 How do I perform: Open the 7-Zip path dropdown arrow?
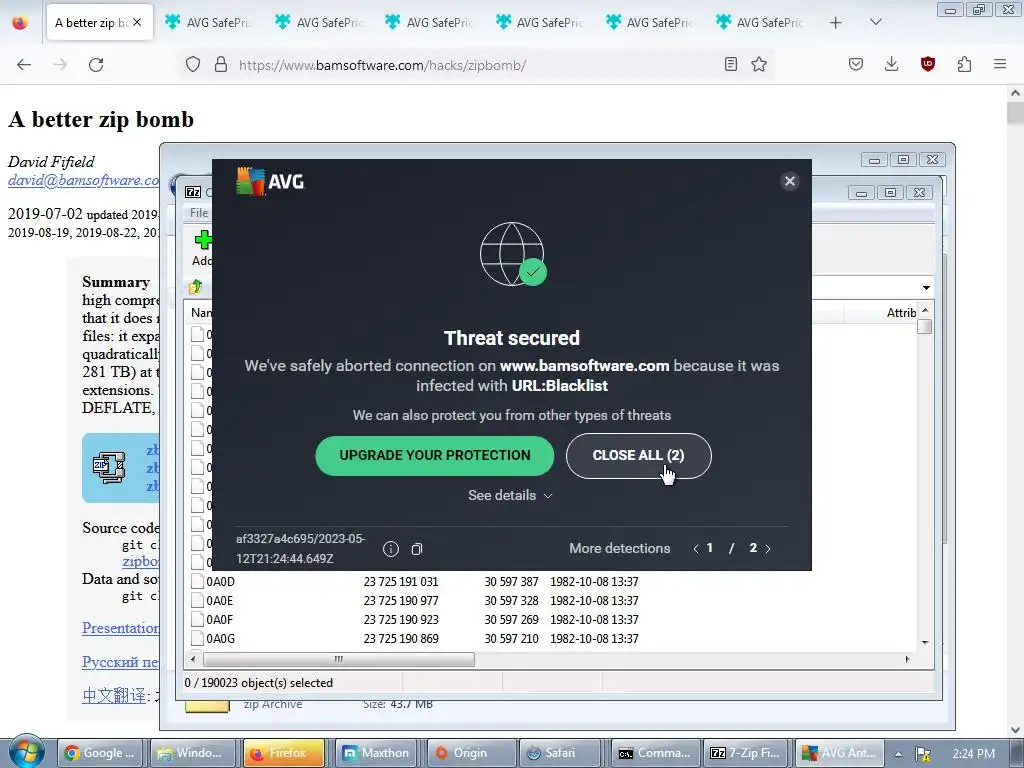(x=926, y=287)
